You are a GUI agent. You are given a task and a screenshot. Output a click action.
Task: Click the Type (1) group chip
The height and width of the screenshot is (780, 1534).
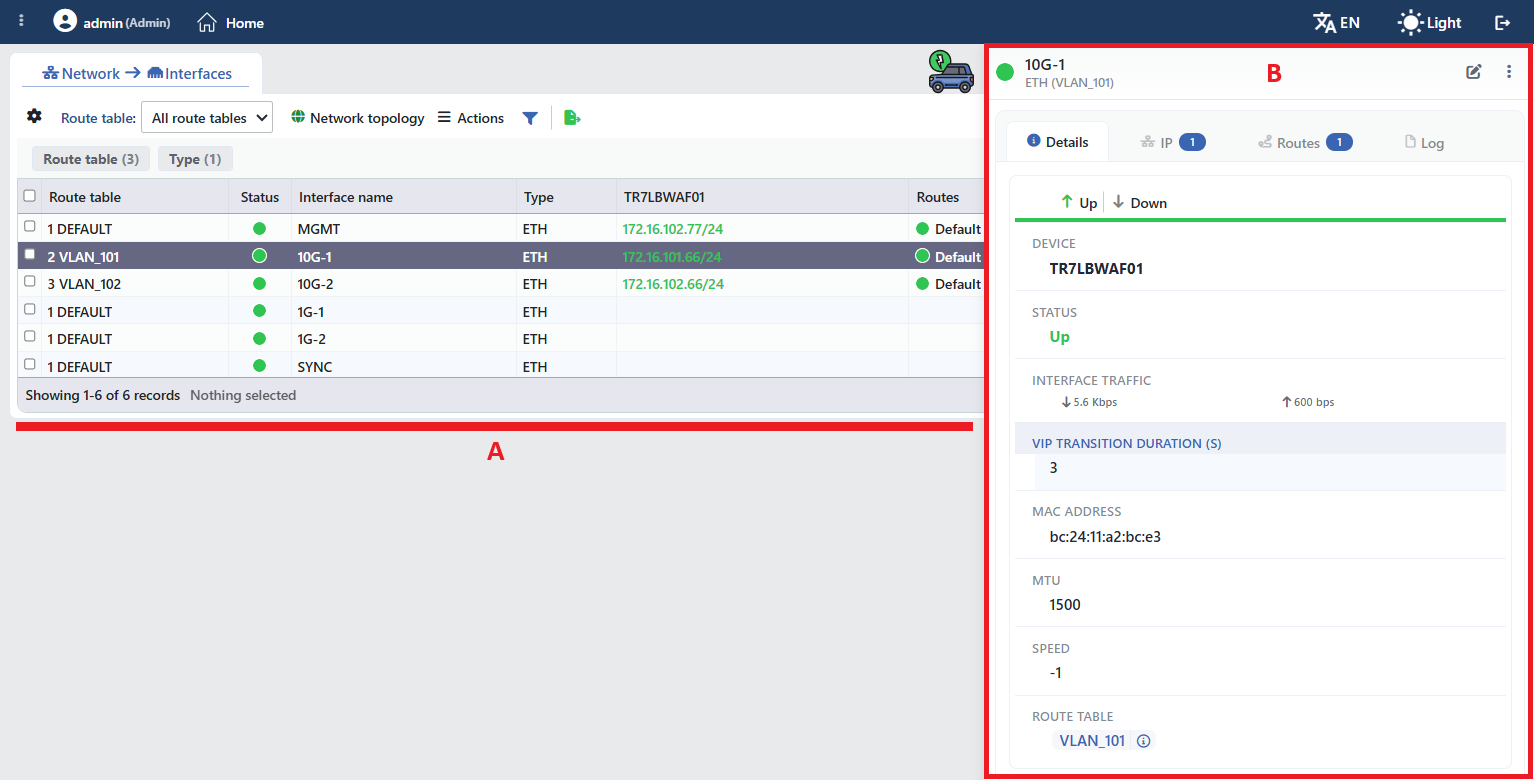pyautogui.click(x=195, y=159)
